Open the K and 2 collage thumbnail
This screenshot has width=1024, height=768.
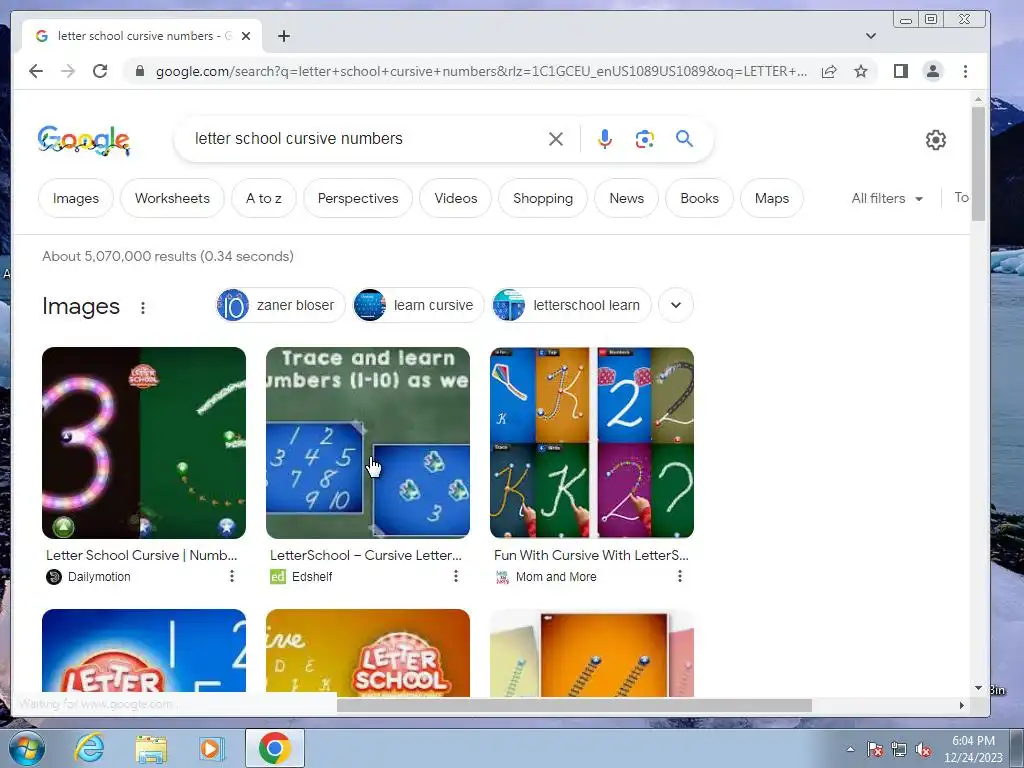click(x=592, y=443)
